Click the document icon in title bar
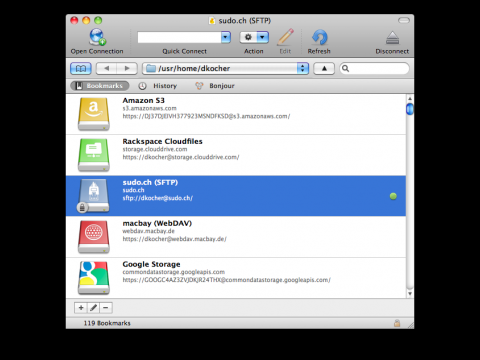This screenshot has width=480, height=360. pyautogui.click(x=212, y=21)
